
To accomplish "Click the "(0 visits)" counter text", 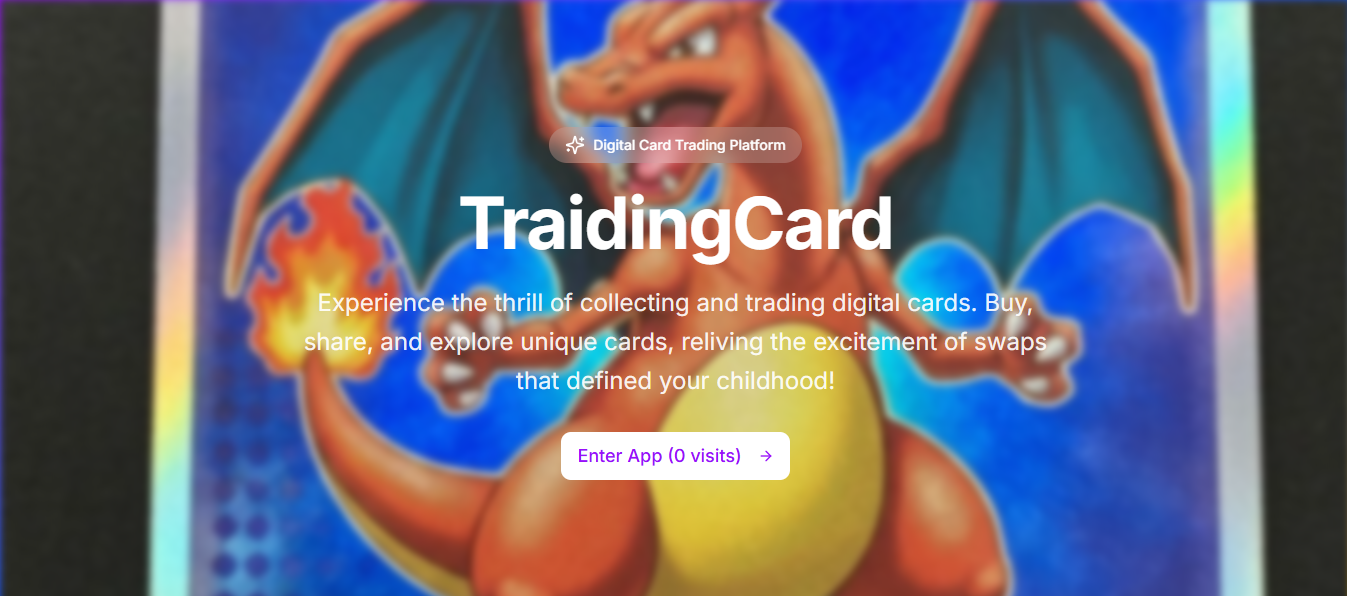I will pos(704,456).
